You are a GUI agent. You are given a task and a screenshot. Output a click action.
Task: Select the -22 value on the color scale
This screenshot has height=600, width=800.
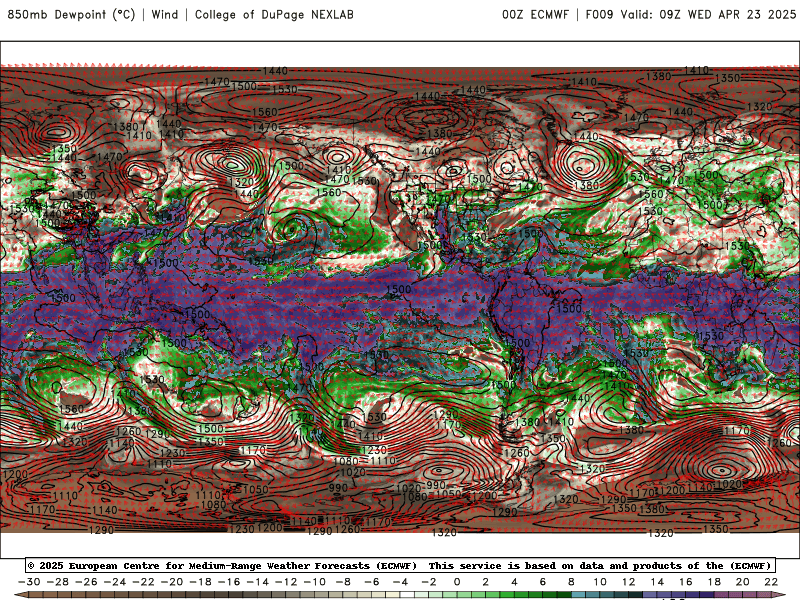point(143,582)
